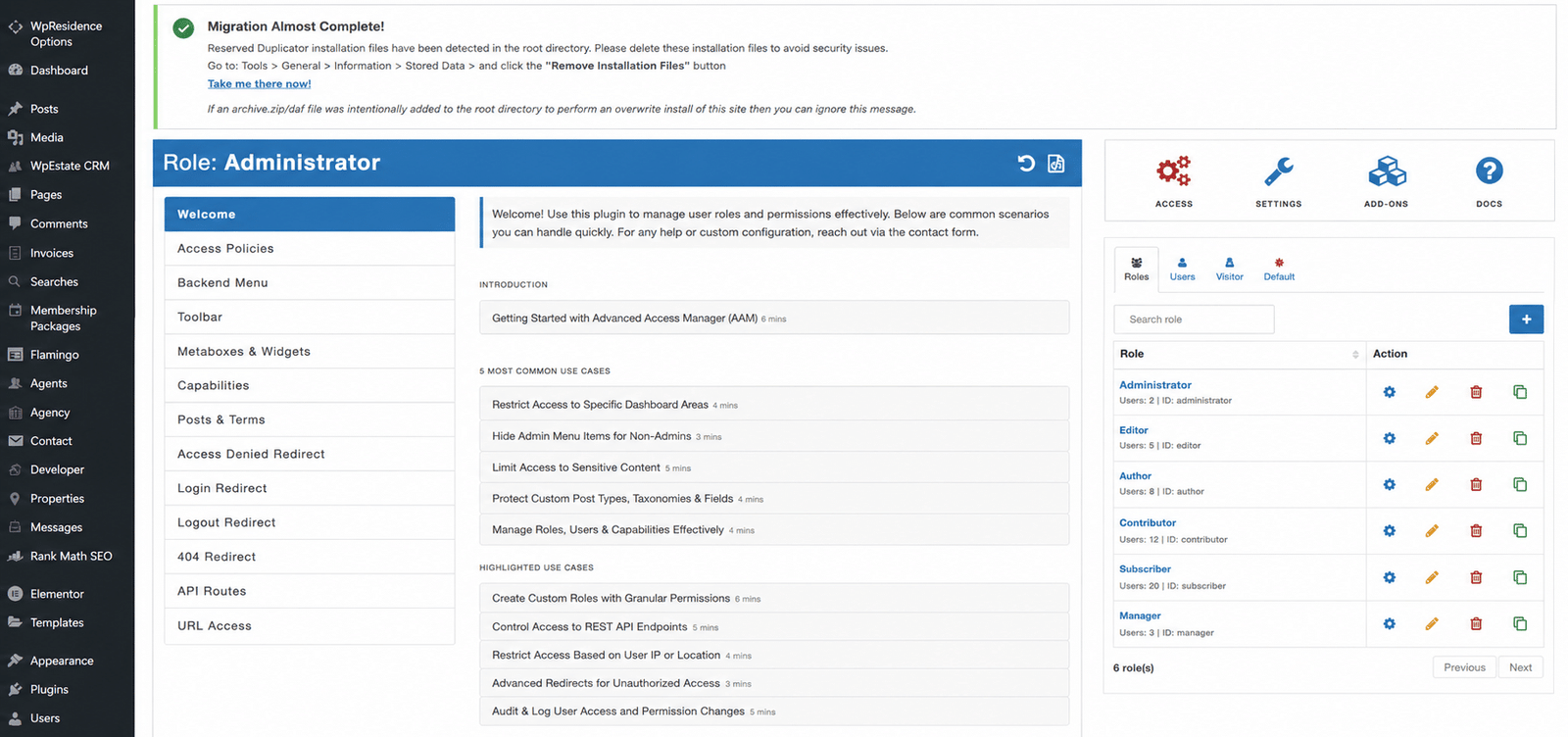Edit the Administrator role with pencil icon

[1432, 392]
